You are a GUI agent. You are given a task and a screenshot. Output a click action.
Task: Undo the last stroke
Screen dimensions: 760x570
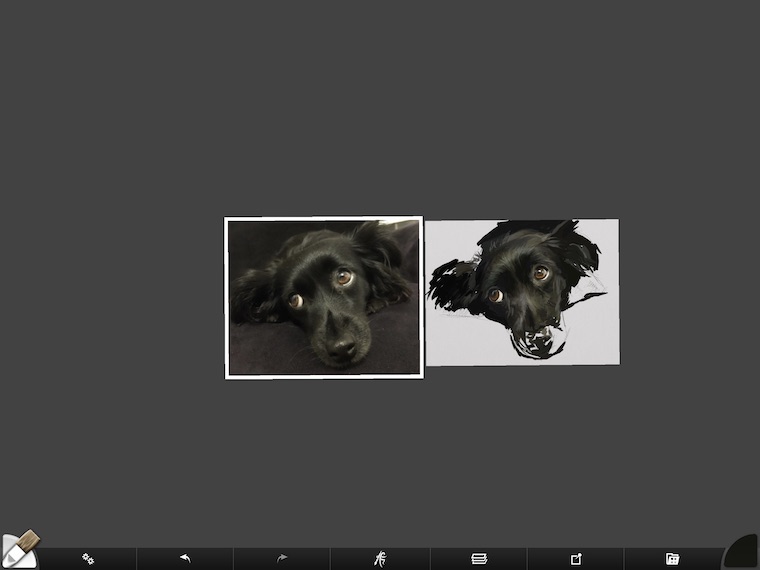(185, 558)
